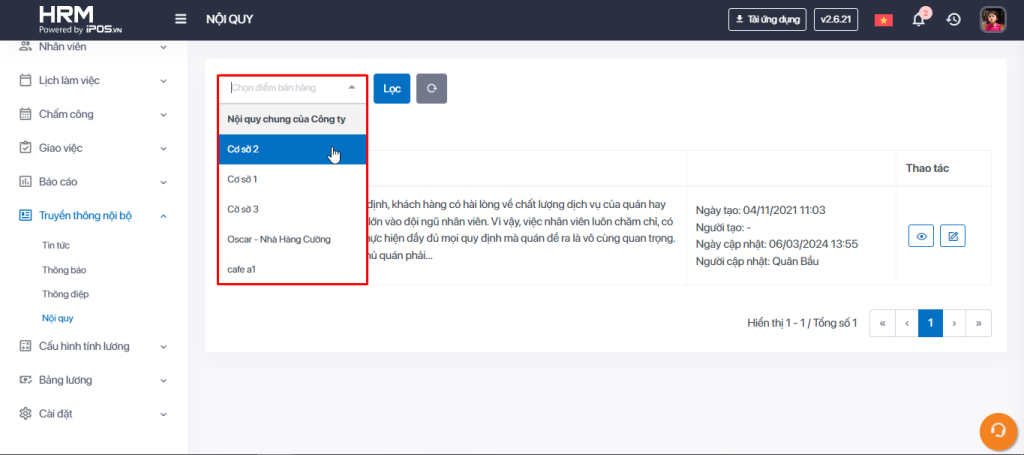View the rule with the eye icon

coord(921,236)
